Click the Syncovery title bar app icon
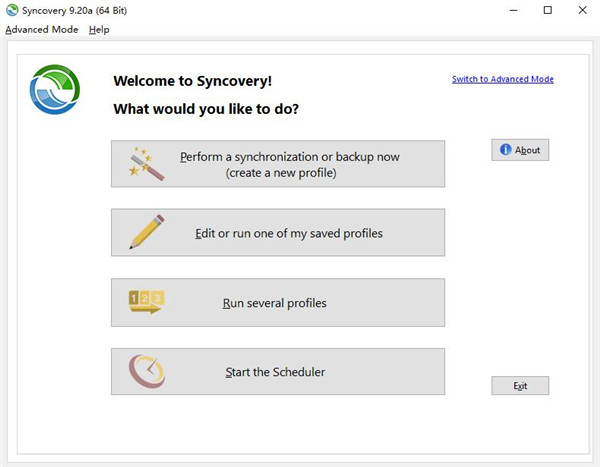The width and height of the screenshot is (600, 467). coord(12,10)
